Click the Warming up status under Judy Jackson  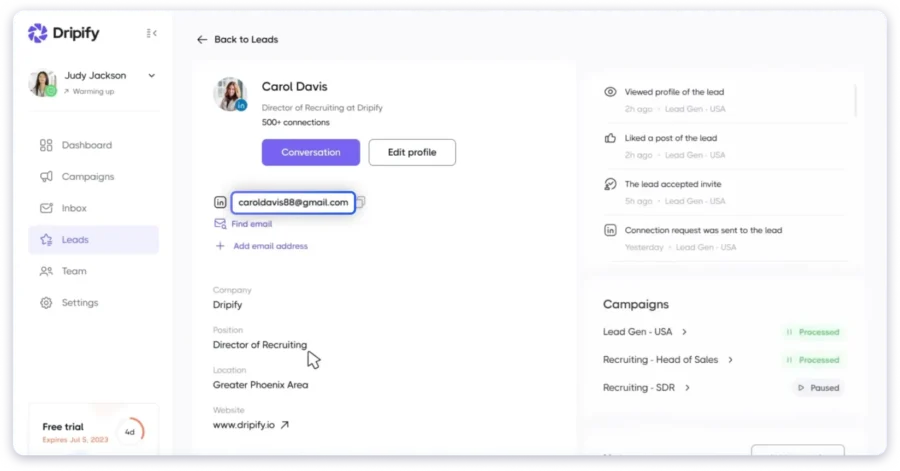(x=89, y=91)
